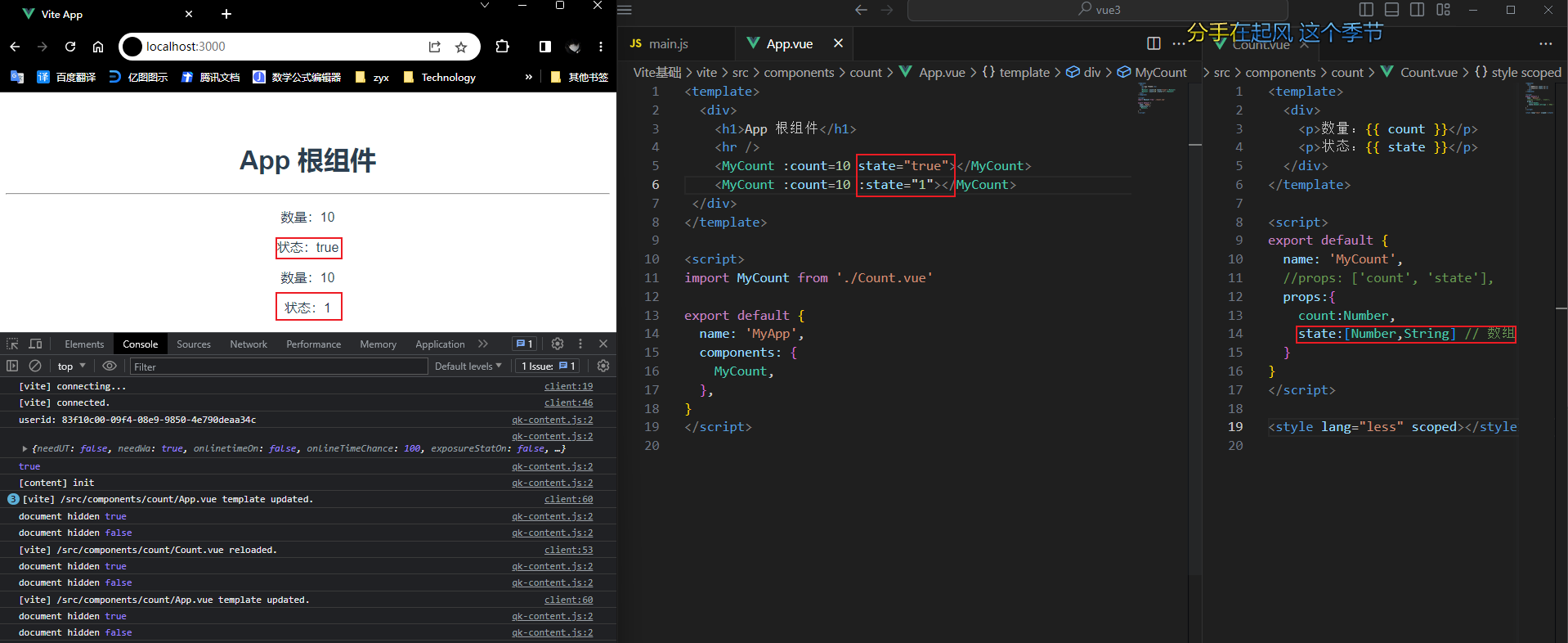The height and width of the screenshot is (643, 1568).
Task: Select the Console tab in DevTools
Action: click(141, 344)
